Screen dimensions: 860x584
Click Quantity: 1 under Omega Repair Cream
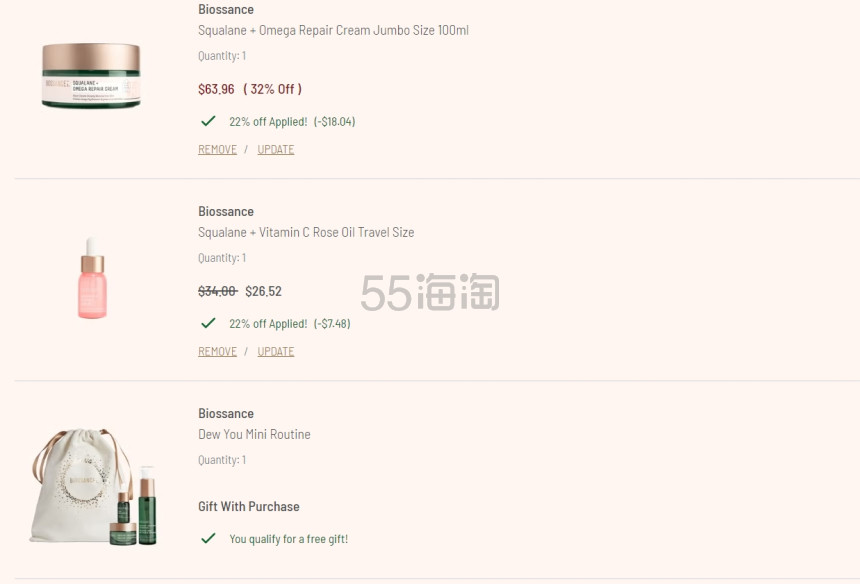pos(221,56)
